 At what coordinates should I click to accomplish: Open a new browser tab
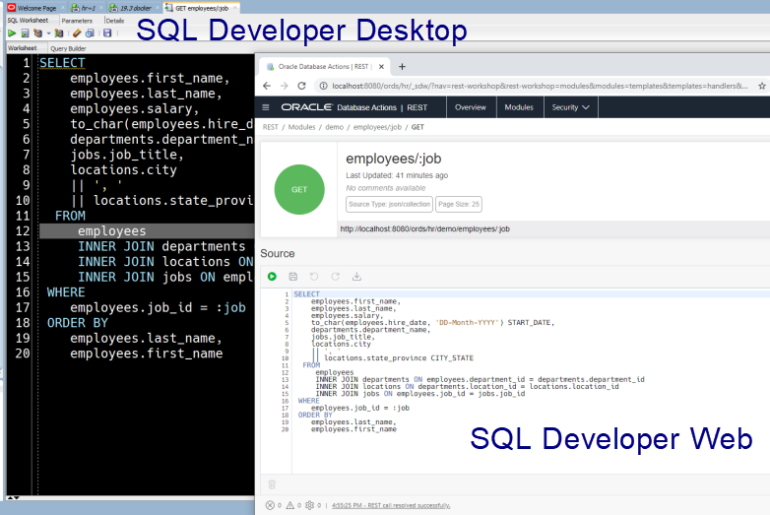tap(402, 66)
